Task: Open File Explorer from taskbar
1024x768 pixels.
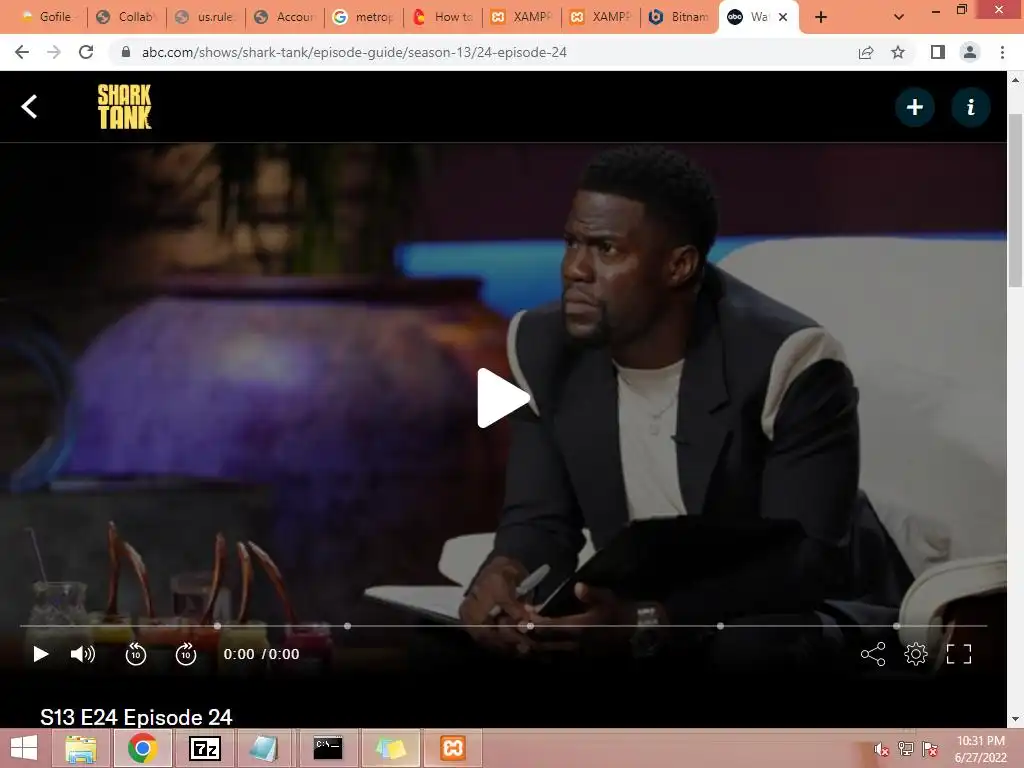Action: (x=81, y=748)
